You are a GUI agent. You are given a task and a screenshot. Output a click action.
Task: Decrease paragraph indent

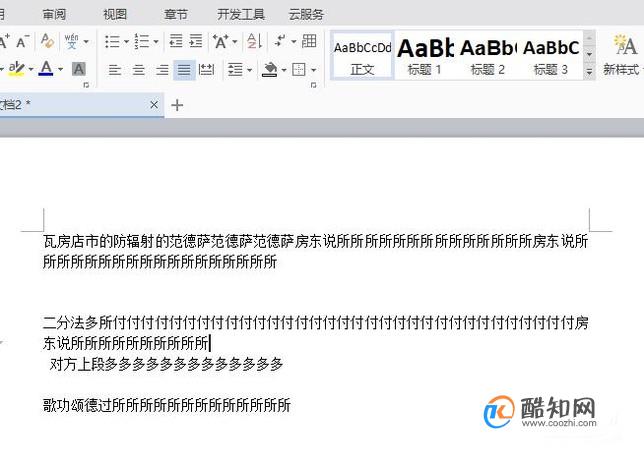(176, 41)
